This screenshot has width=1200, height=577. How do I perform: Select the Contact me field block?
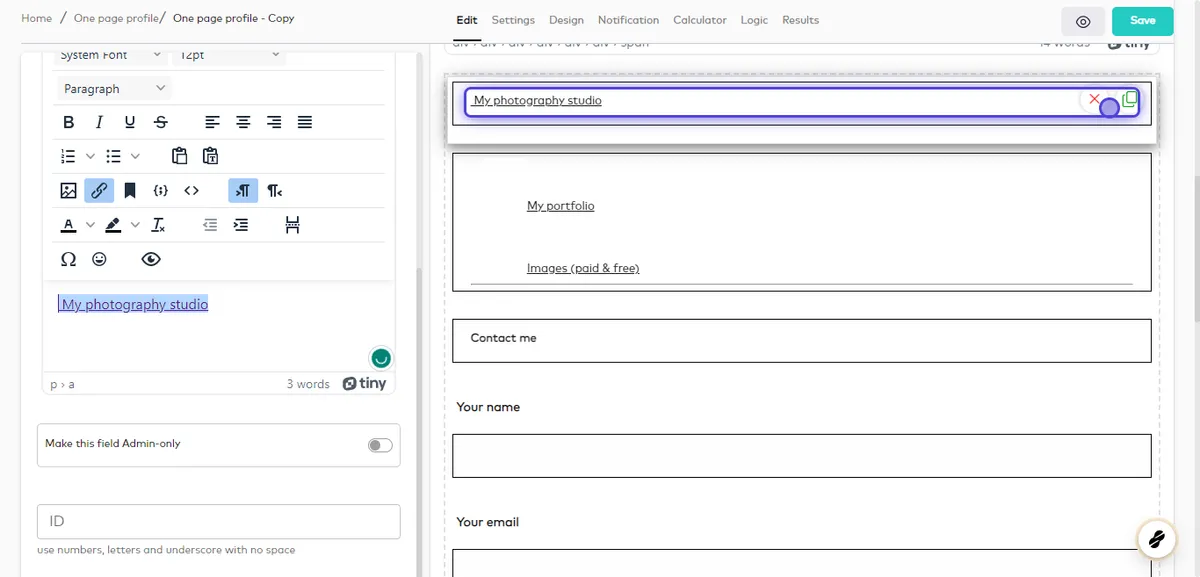point(801,341)
